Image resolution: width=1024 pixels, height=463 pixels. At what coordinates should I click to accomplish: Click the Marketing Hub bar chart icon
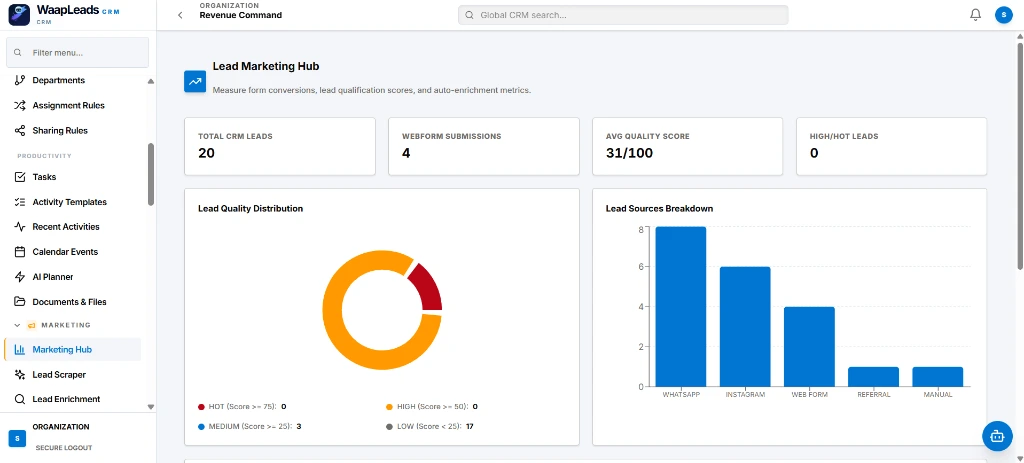20,349
